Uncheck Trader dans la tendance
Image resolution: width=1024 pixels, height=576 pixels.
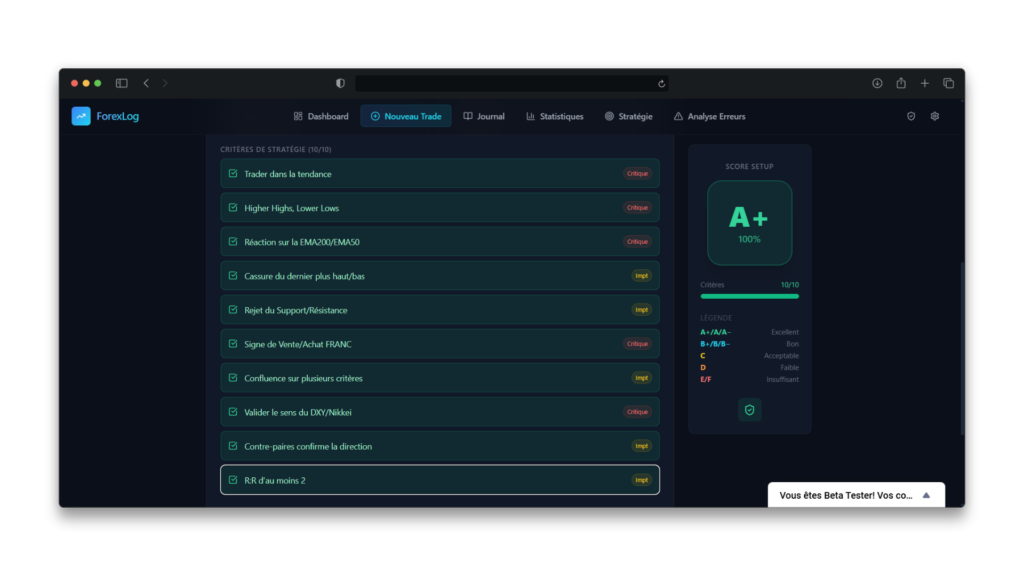pos(233,174)
